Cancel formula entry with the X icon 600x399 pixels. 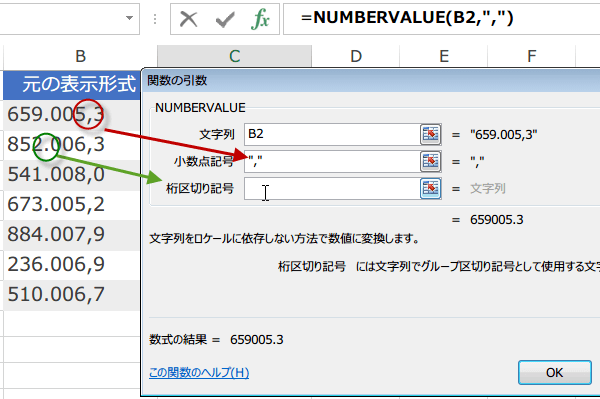(x=188, y=19)
